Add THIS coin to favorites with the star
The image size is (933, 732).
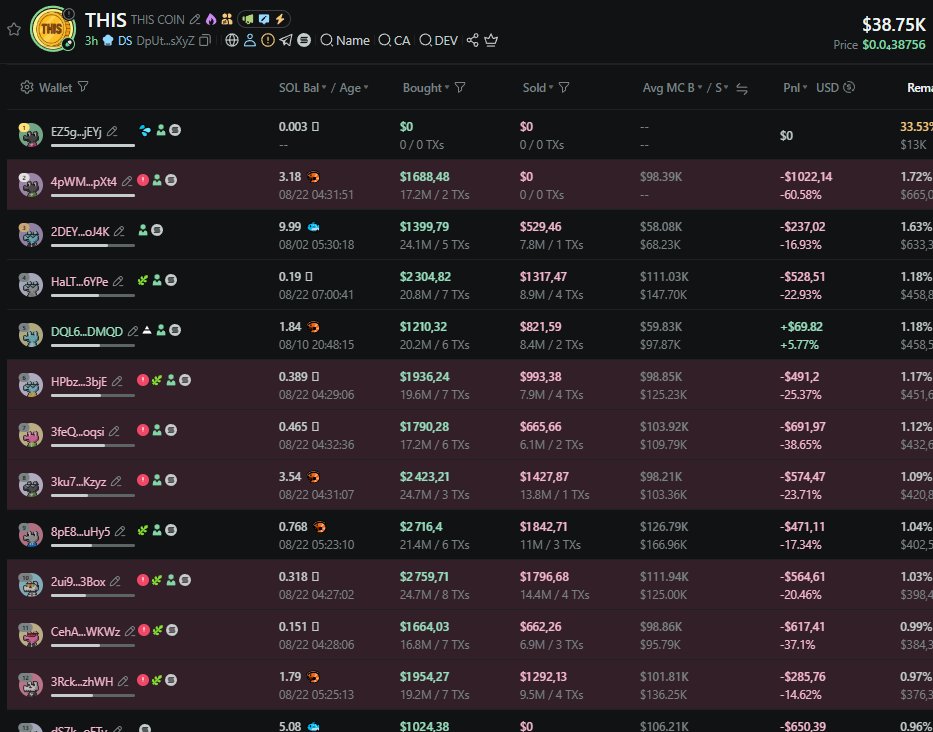13,29
